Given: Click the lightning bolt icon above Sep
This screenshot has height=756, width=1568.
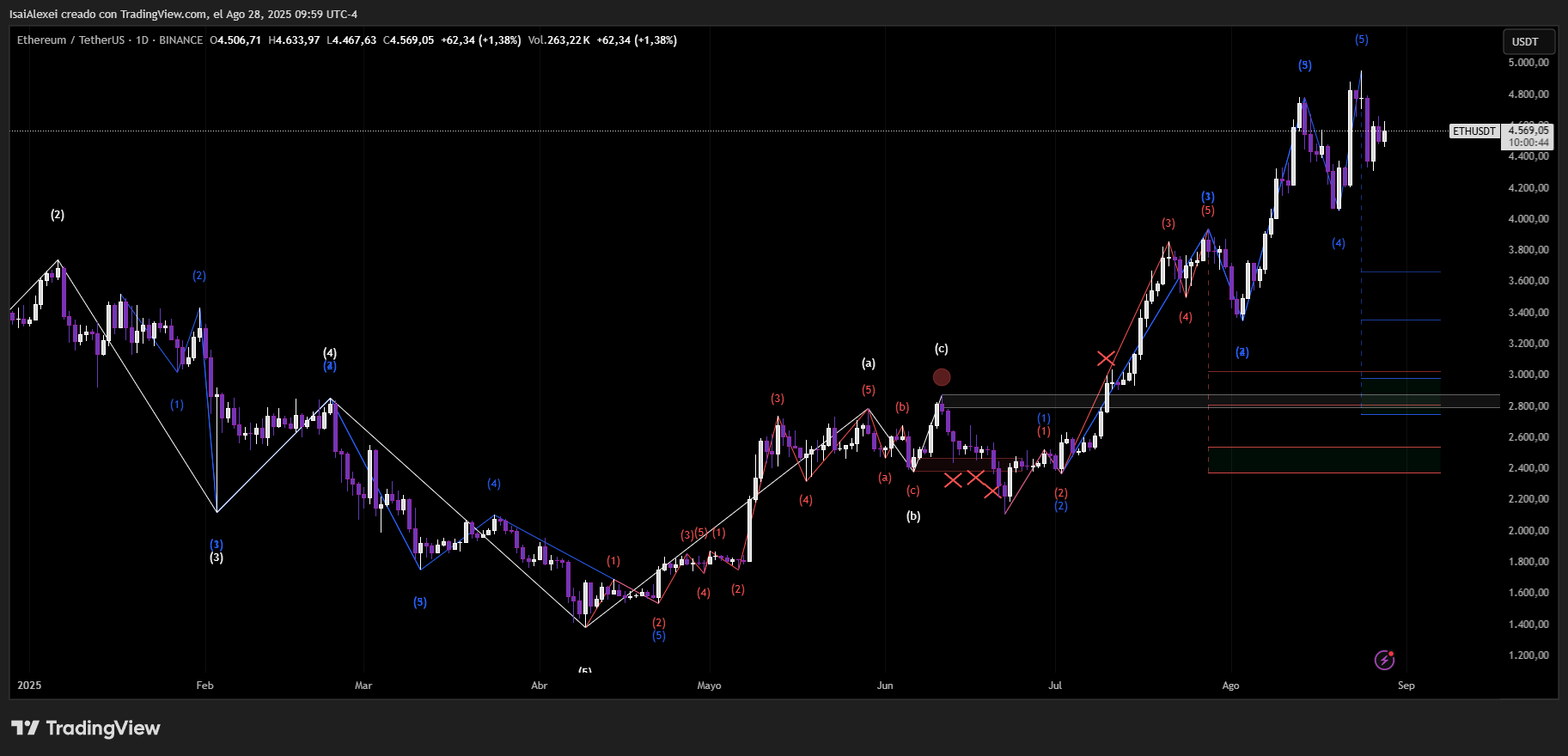Looking at the screenshot, I should [1384, 660].
